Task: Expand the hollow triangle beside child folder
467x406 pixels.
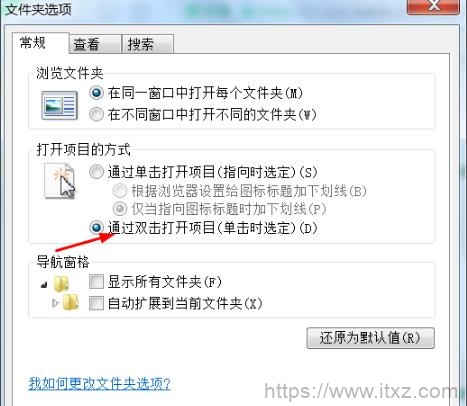Action: click(55, 303)
